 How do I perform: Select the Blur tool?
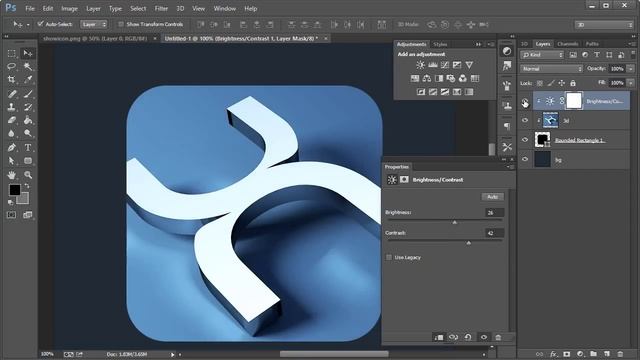tap(11, 133)
